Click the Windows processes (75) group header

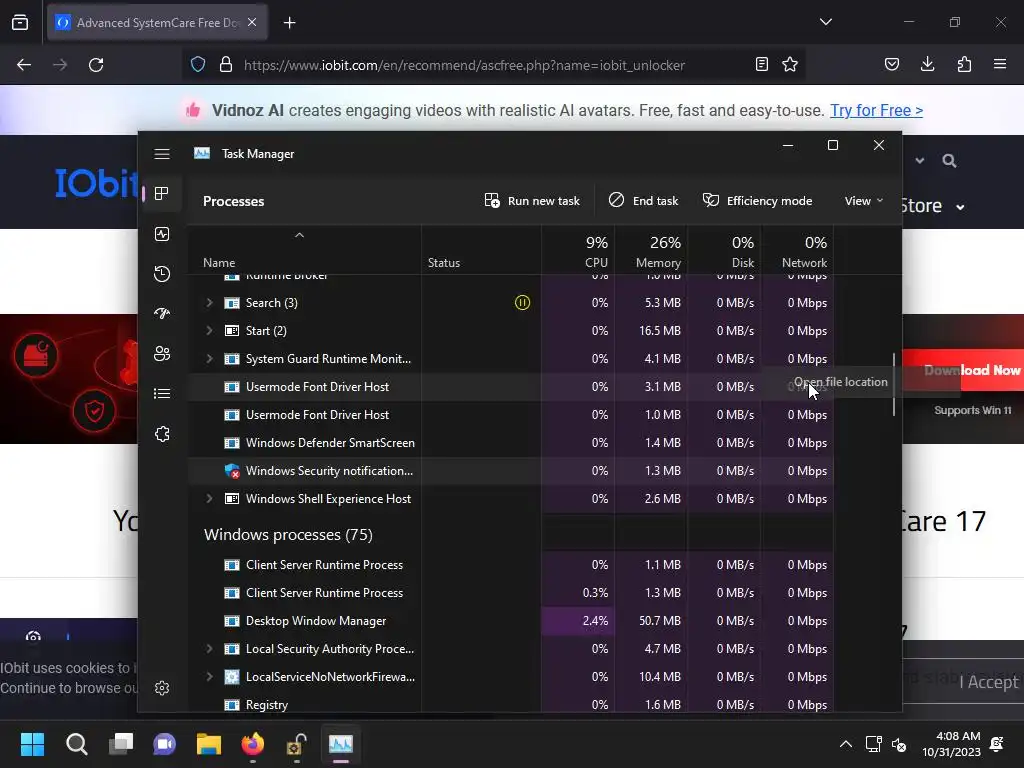click(x=288, y=535)
